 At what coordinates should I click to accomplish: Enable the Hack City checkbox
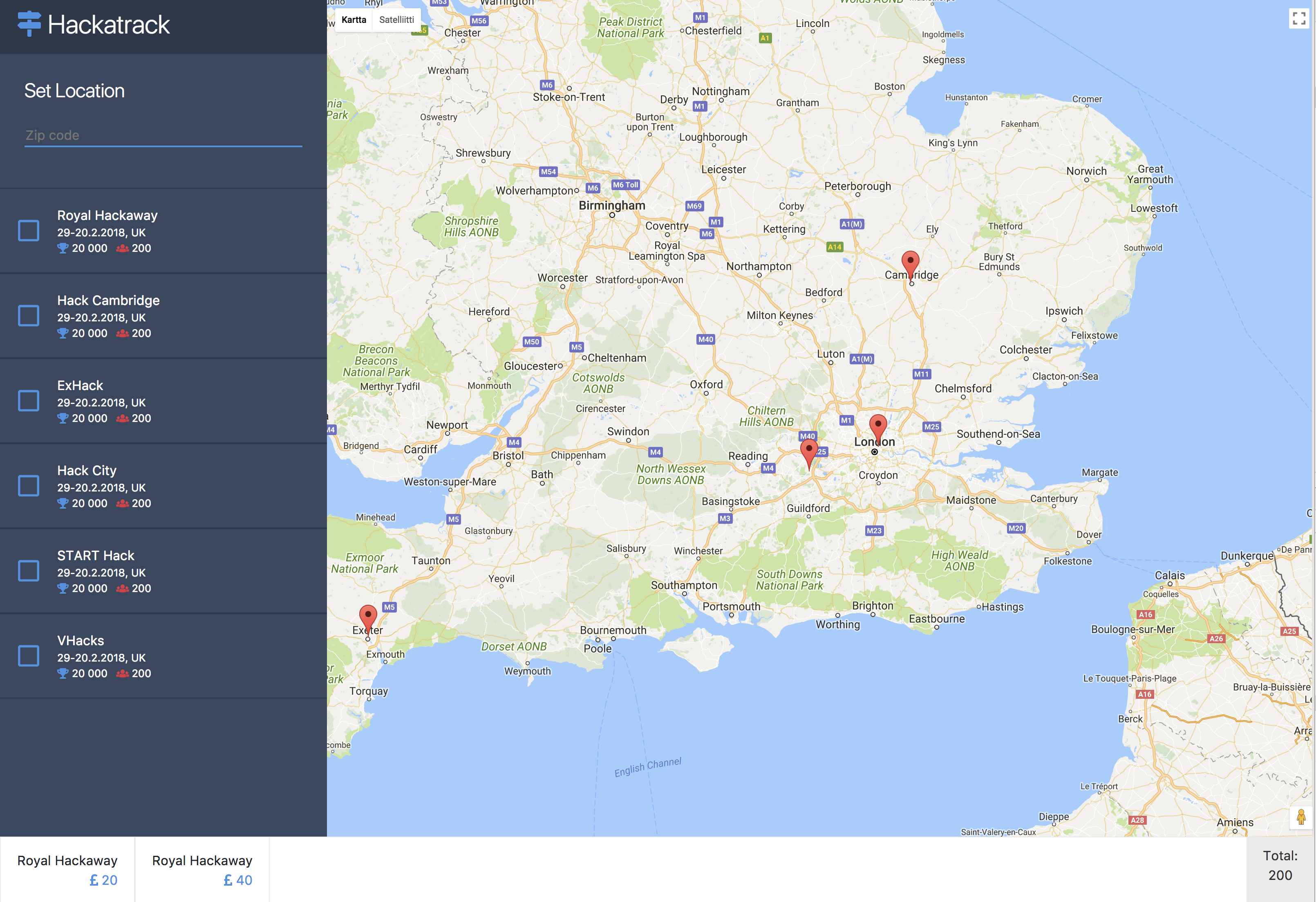point(29,486)
